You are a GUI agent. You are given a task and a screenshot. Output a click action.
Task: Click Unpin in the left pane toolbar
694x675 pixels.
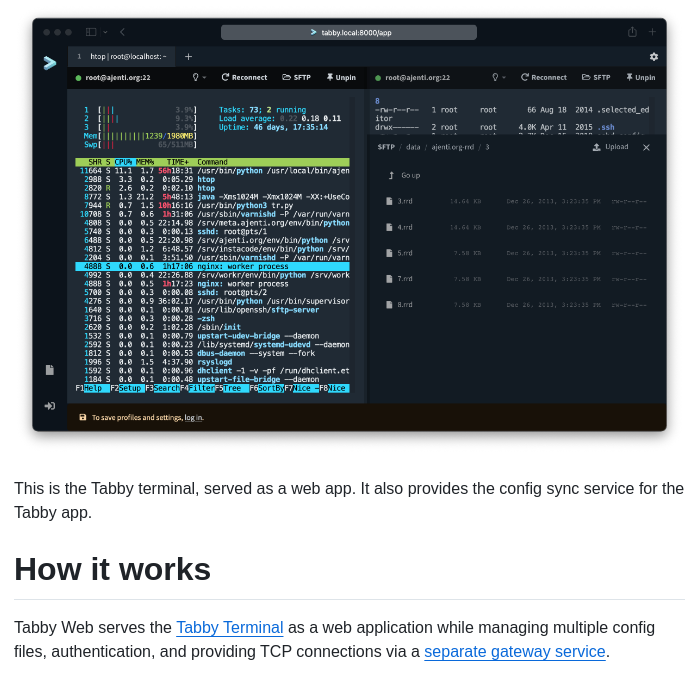coord(341,77)
